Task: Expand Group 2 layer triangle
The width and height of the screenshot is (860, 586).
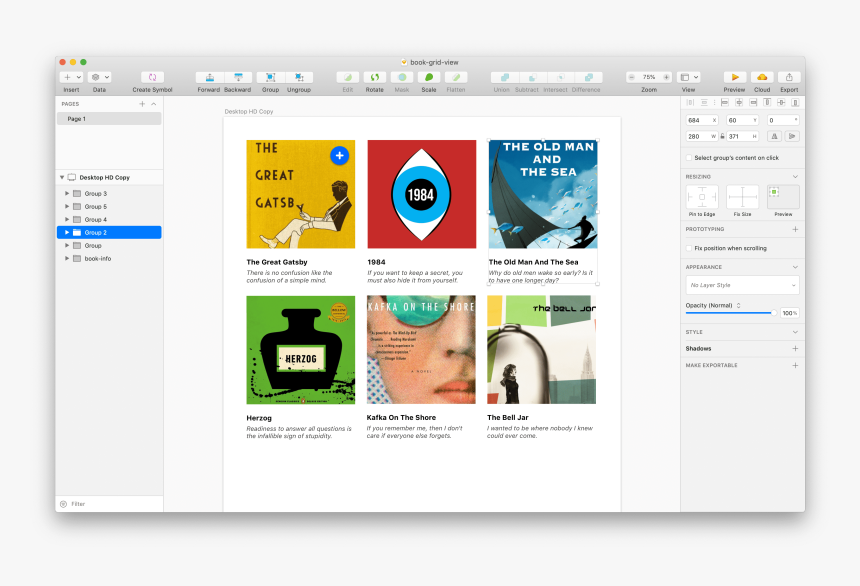Action: pyautogui.click(x=67, y=233)
